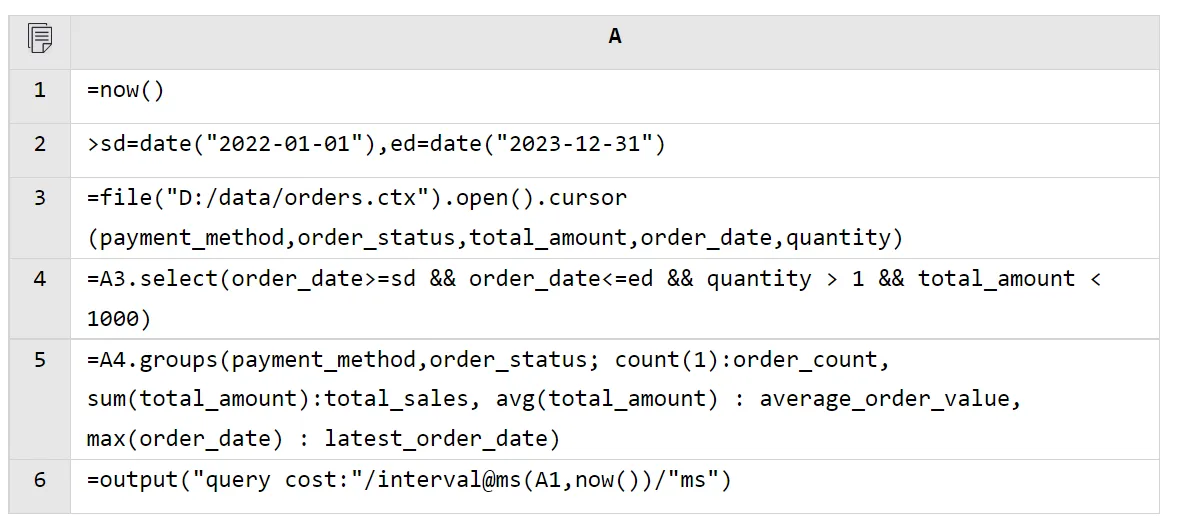Highlight row 4 via its row number
This screenshot has height=531, width=1180.
click(40, 279)
